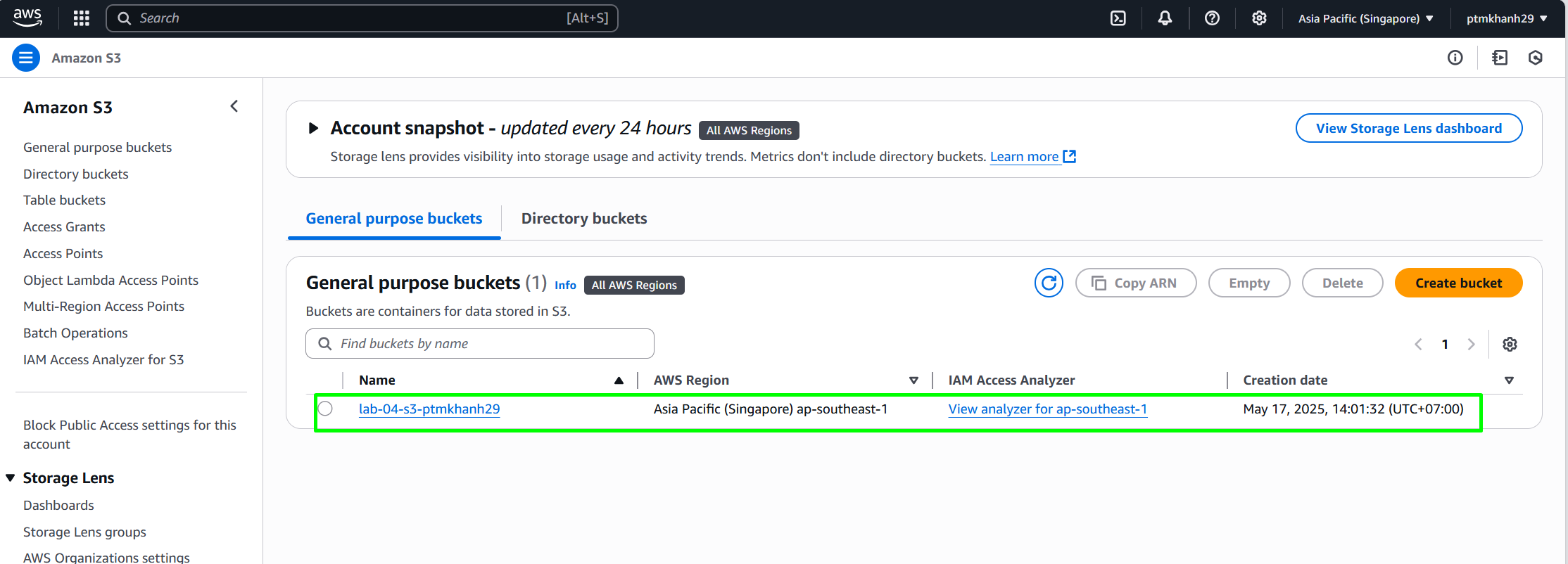Open Object Lambda Access Points in the sidebar
The width and height of the screenshot is (1568, 564).
pyautogui.click(x=110, y=280)
